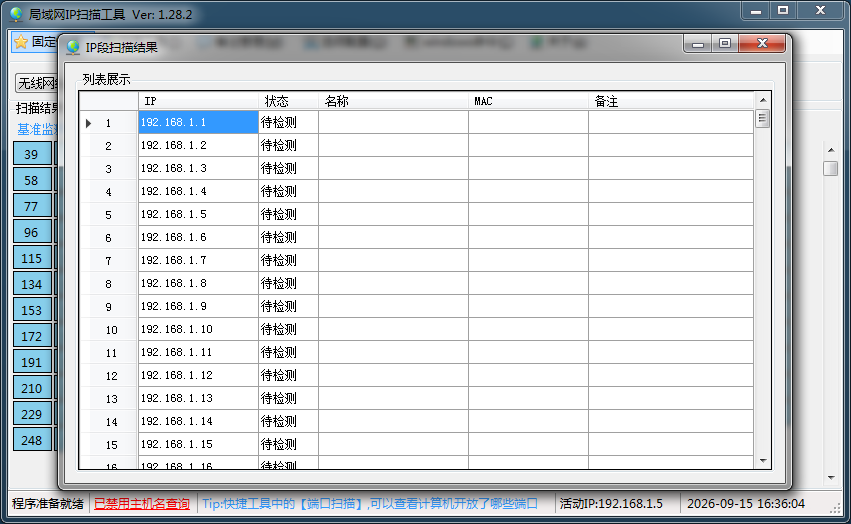Click the blue block 115 in main window
The image size is (851, 524).
tap(32, 258)
